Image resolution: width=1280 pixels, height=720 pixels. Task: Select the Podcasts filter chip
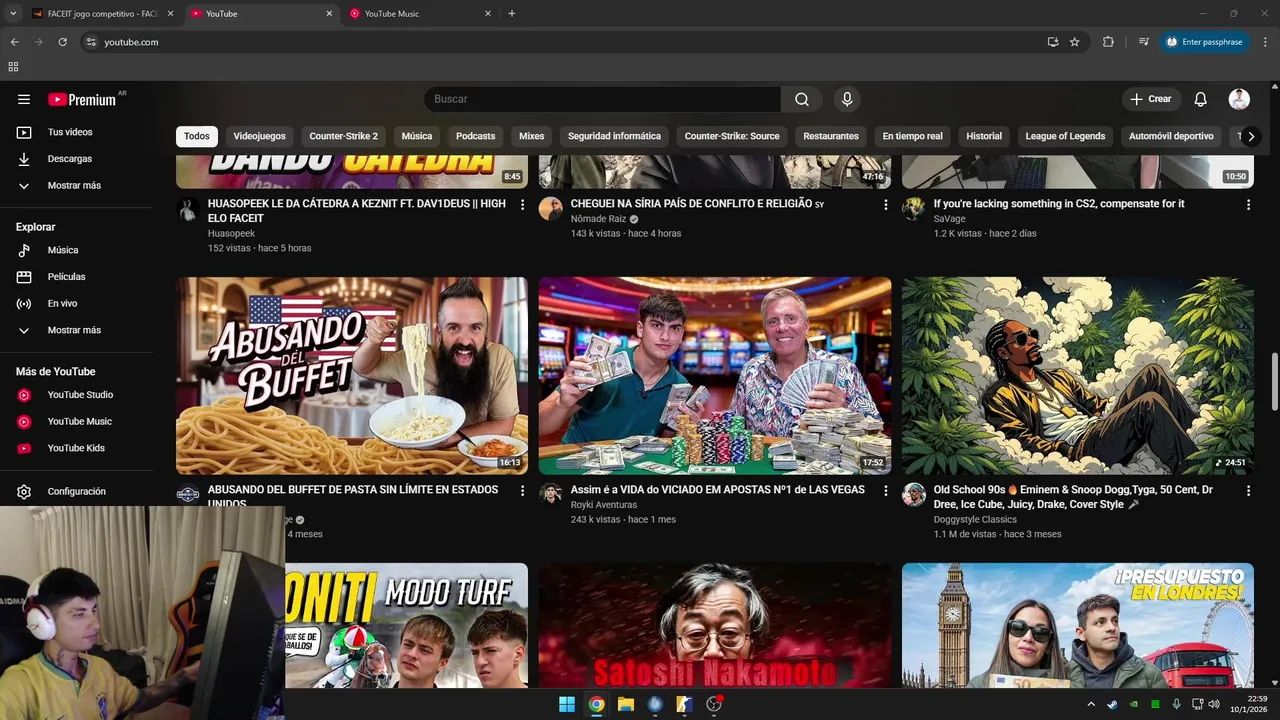coord(476,136)
